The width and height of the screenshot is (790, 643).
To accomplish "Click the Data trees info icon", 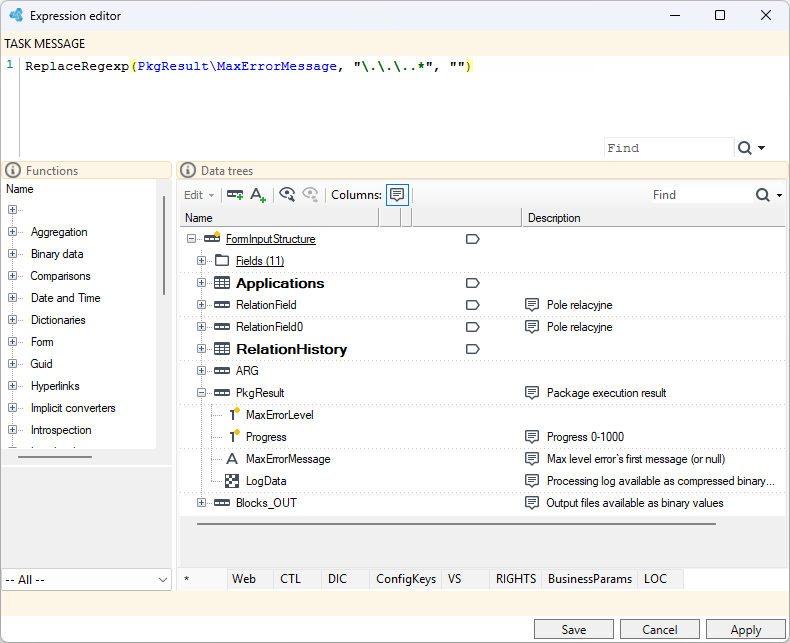I will click(187, 170).
